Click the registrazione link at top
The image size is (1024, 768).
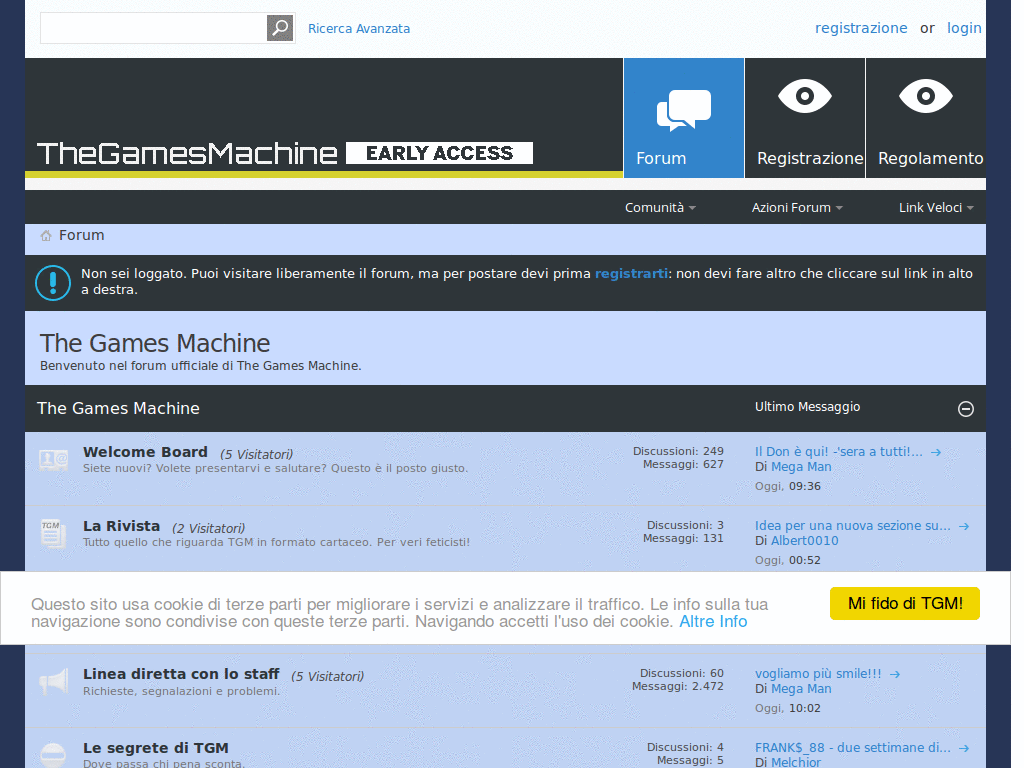[861, 28]
